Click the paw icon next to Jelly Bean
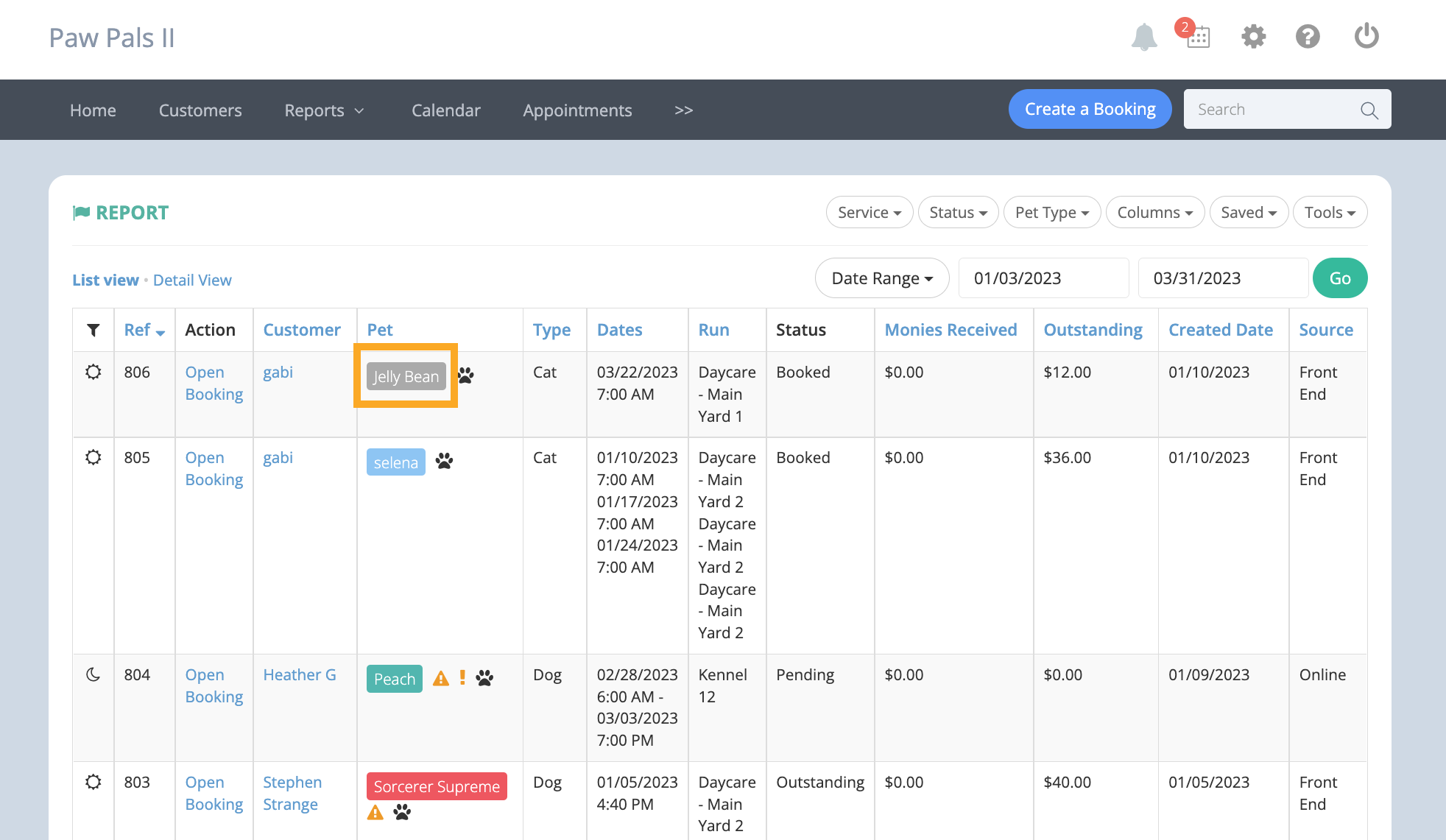The height and width of the screenshot is (840, 1446). (466, 375)
